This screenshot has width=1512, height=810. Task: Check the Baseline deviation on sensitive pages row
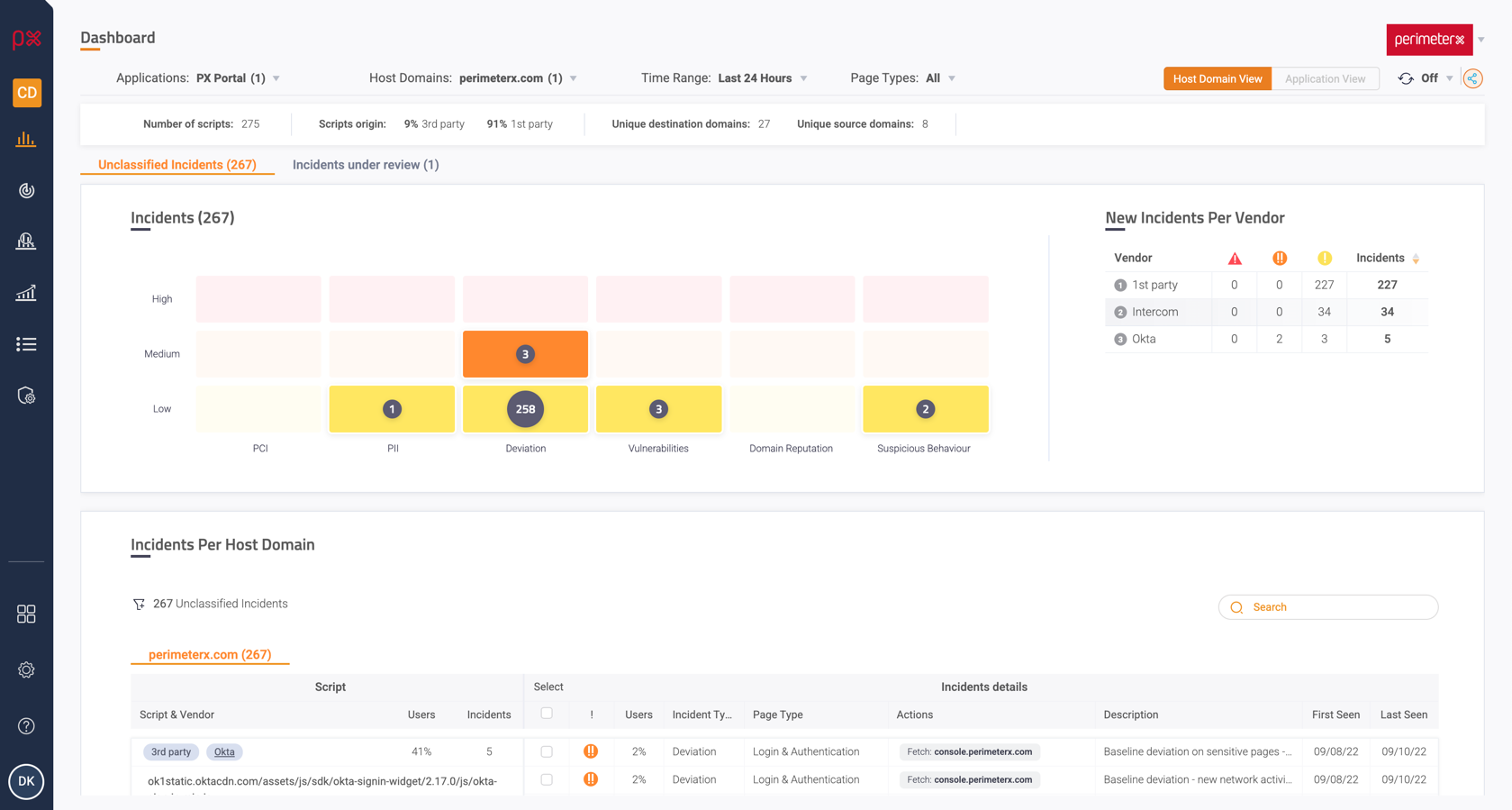[547, 751]
